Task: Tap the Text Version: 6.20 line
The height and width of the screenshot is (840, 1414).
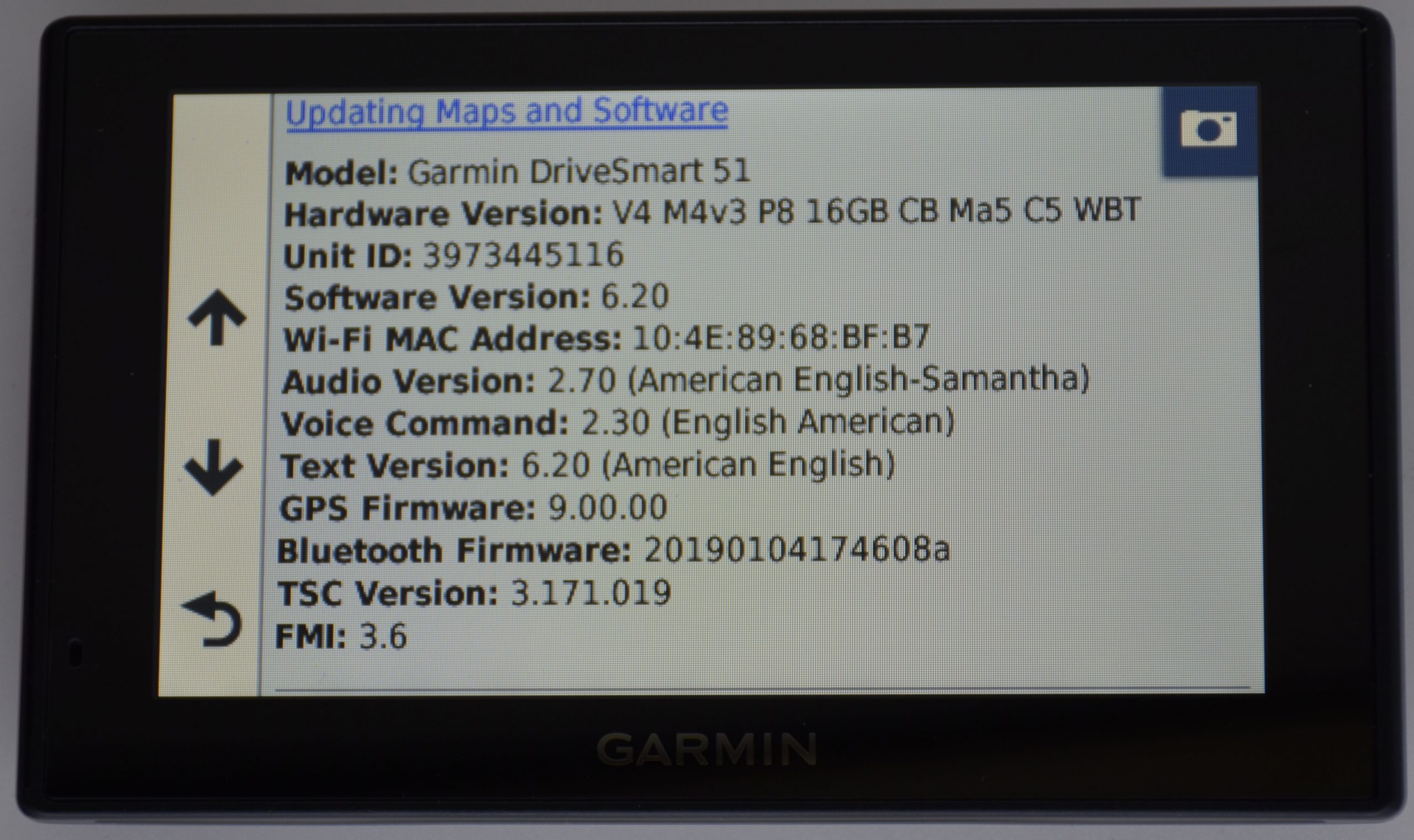Action: click(588, 465)
